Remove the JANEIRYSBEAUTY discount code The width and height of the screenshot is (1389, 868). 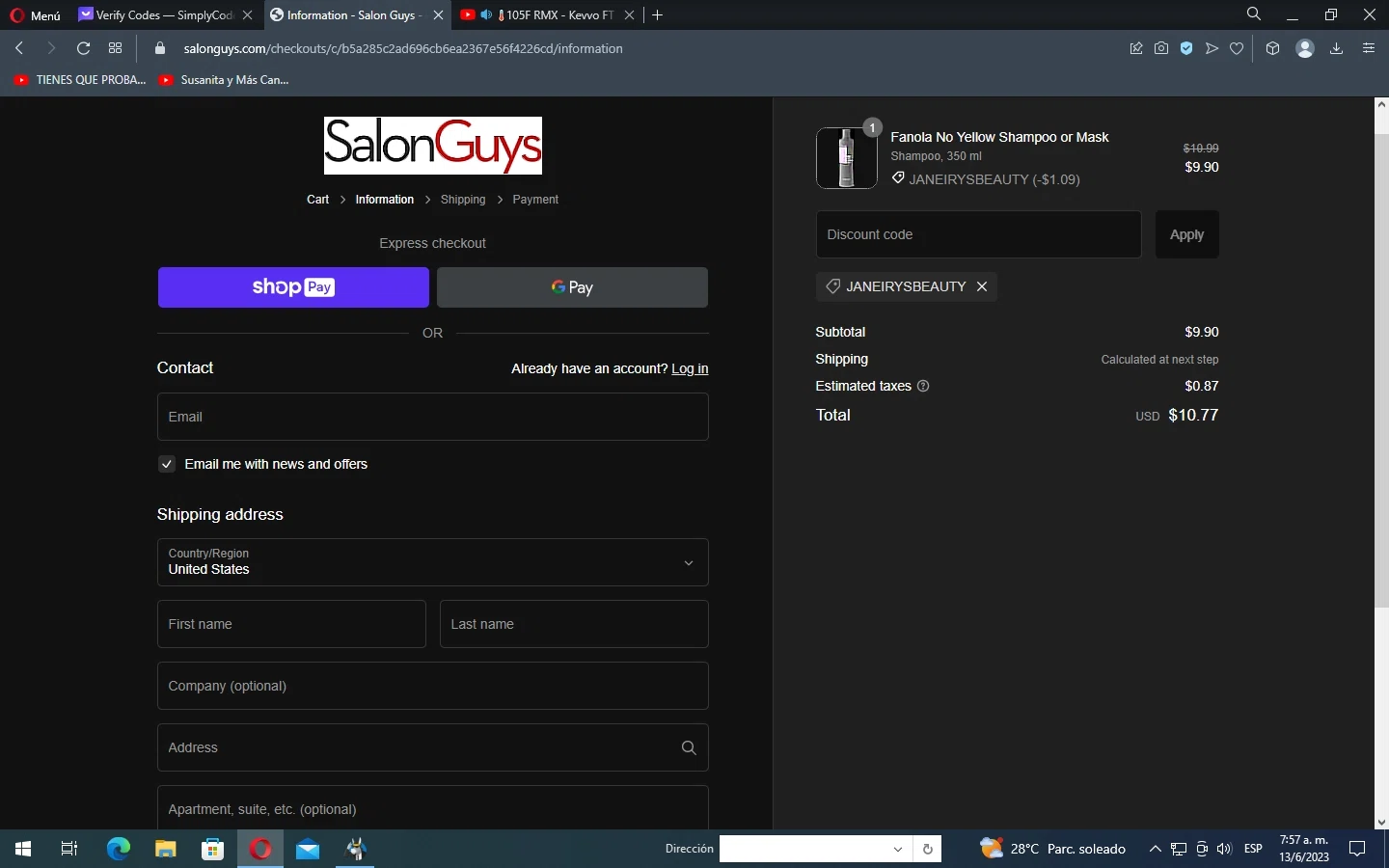(982, 286)
